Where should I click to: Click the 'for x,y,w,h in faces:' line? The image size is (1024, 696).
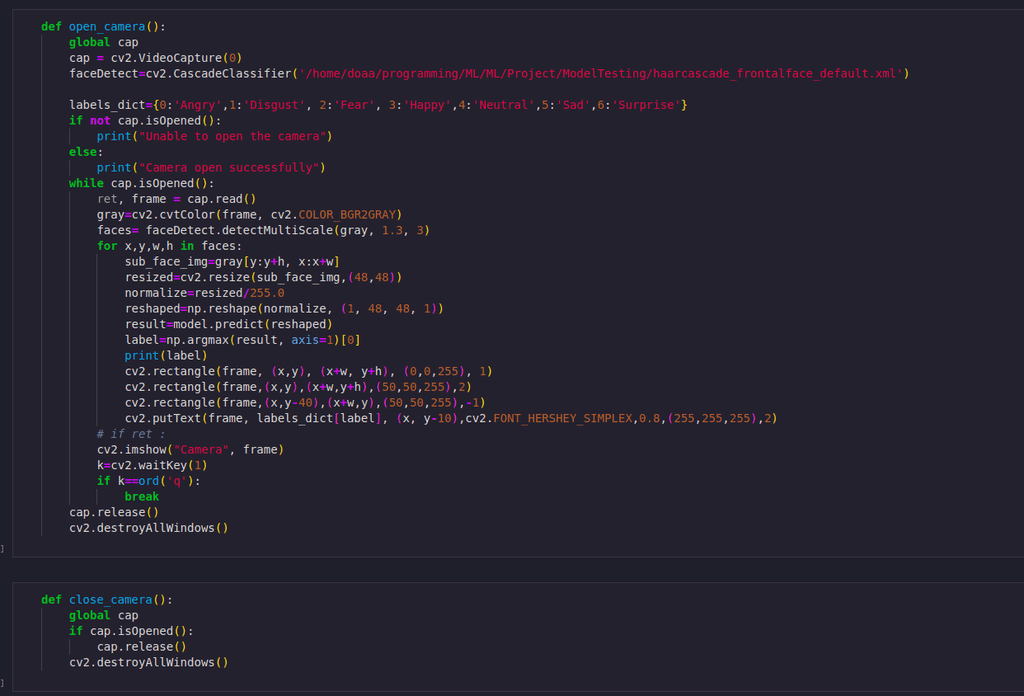tap(169, 246)
